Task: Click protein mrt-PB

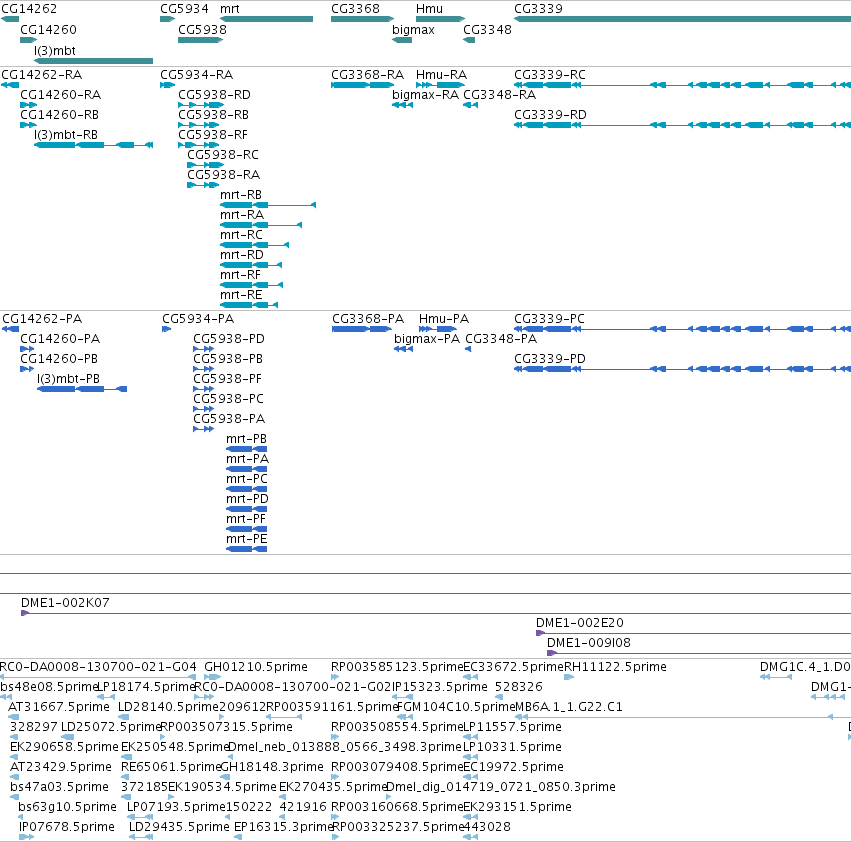Action: point(246,449)
